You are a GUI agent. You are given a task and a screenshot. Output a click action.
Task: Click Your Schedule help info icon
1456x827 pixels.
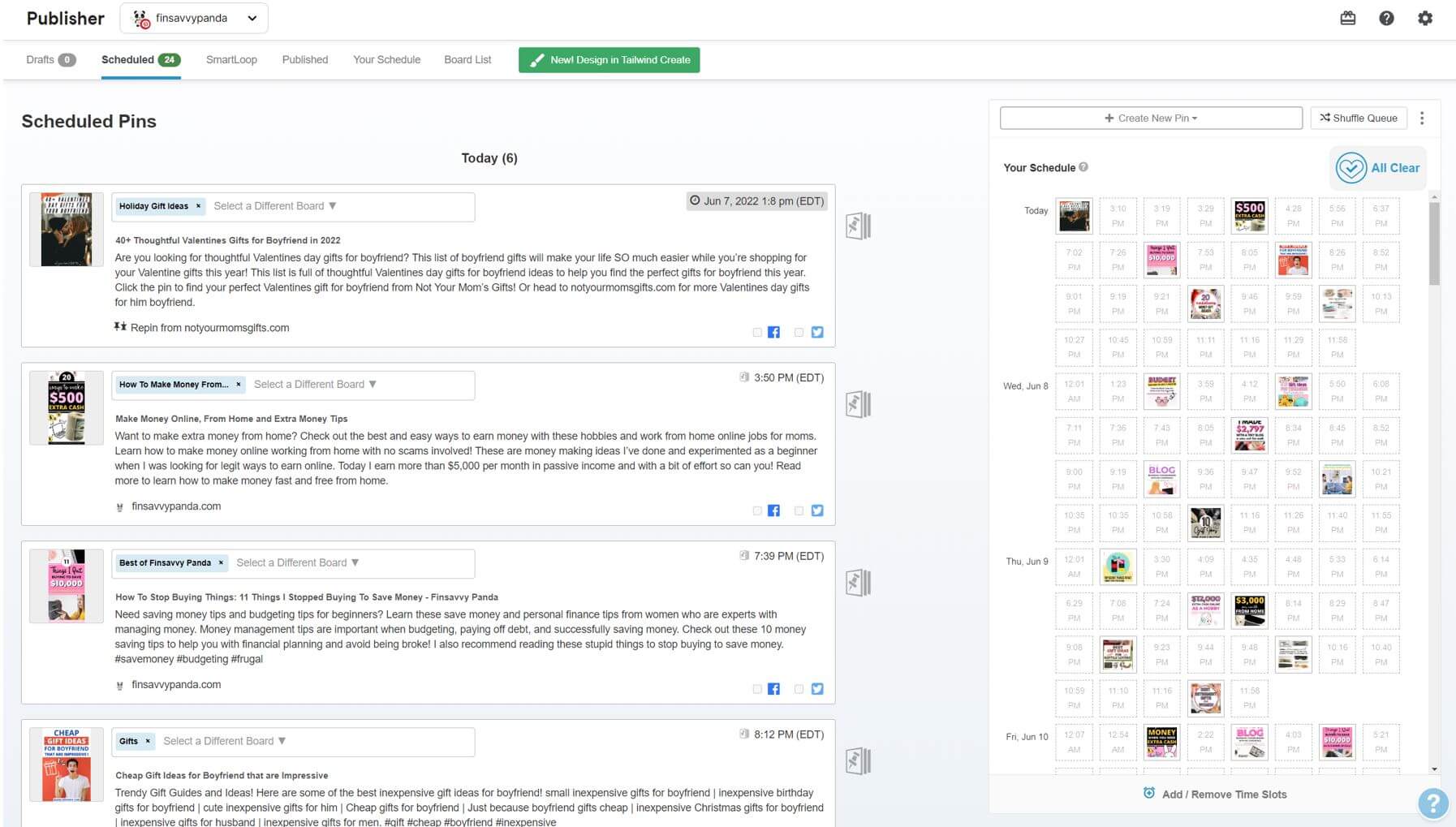1083,167
